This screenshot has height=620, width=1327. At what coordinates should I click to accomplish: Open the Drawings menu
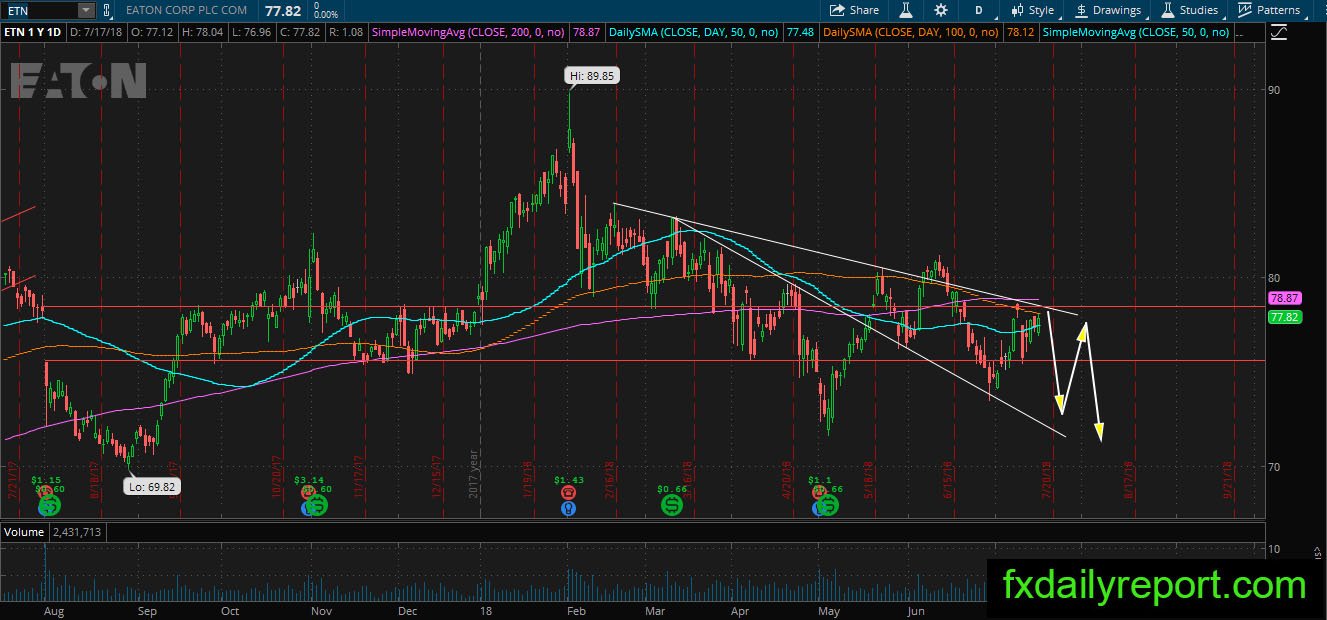point(1109,10)
